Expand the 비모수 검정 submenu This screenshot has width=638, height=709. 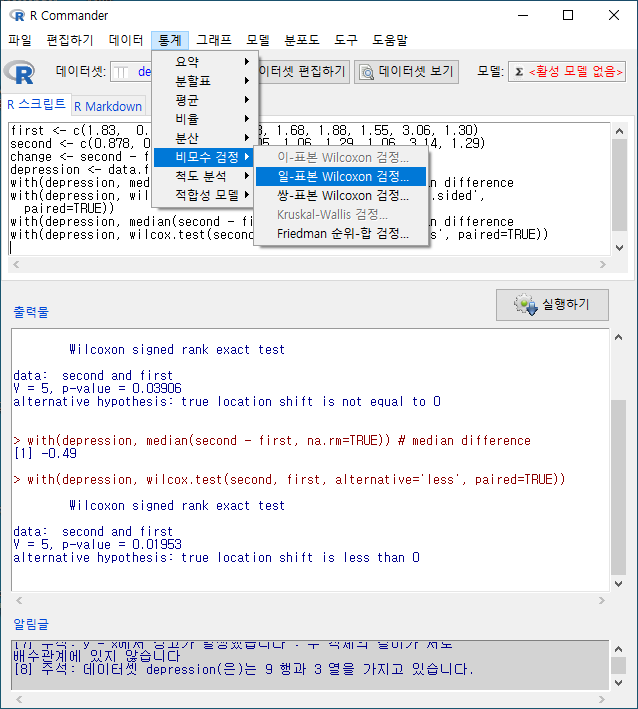205,157
